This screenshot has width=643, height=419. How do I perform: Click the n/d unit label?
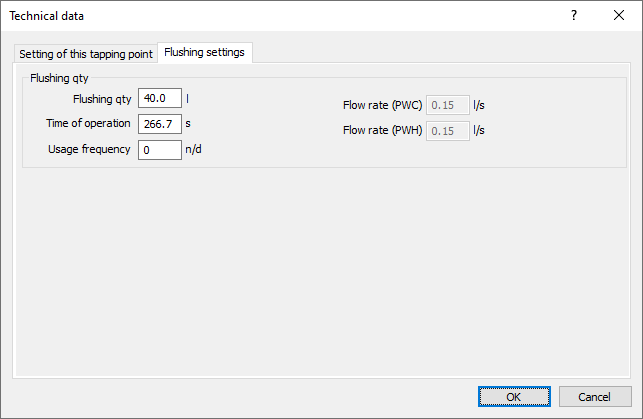click(193, 149)
